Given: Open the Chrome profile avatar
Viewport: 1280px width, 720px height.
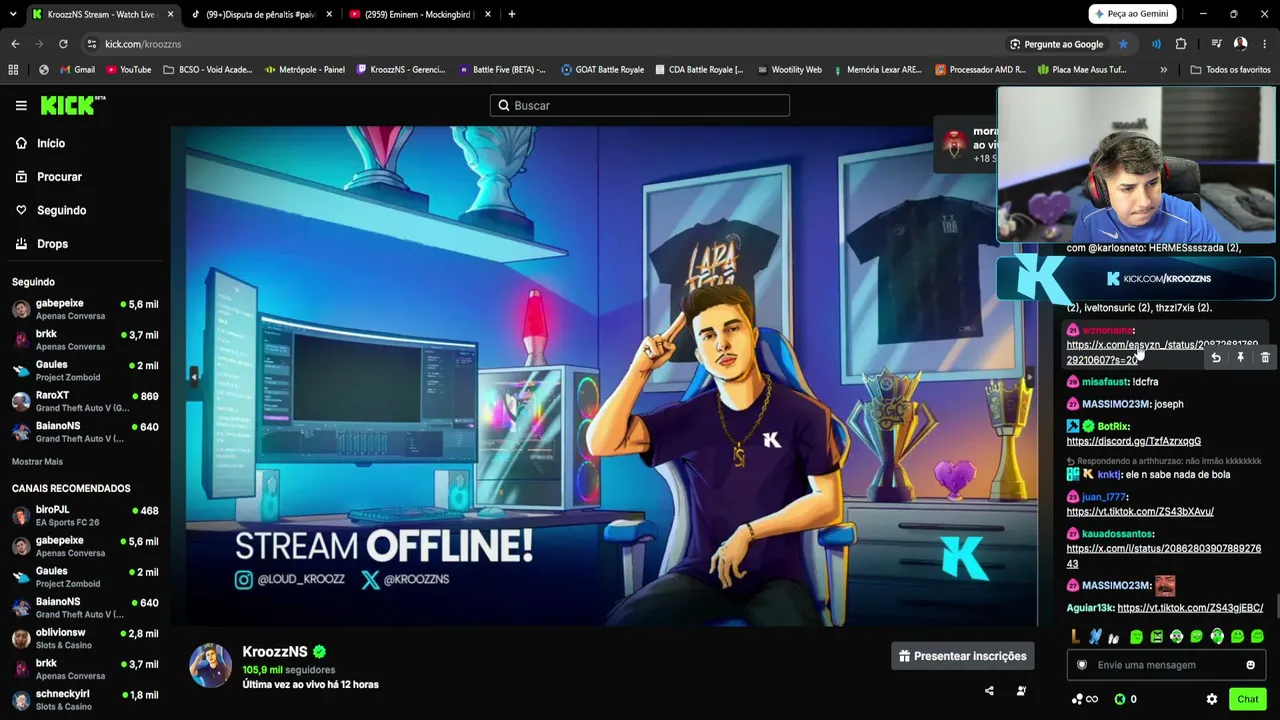Looking at the screenshot, I should (1240, 44).
